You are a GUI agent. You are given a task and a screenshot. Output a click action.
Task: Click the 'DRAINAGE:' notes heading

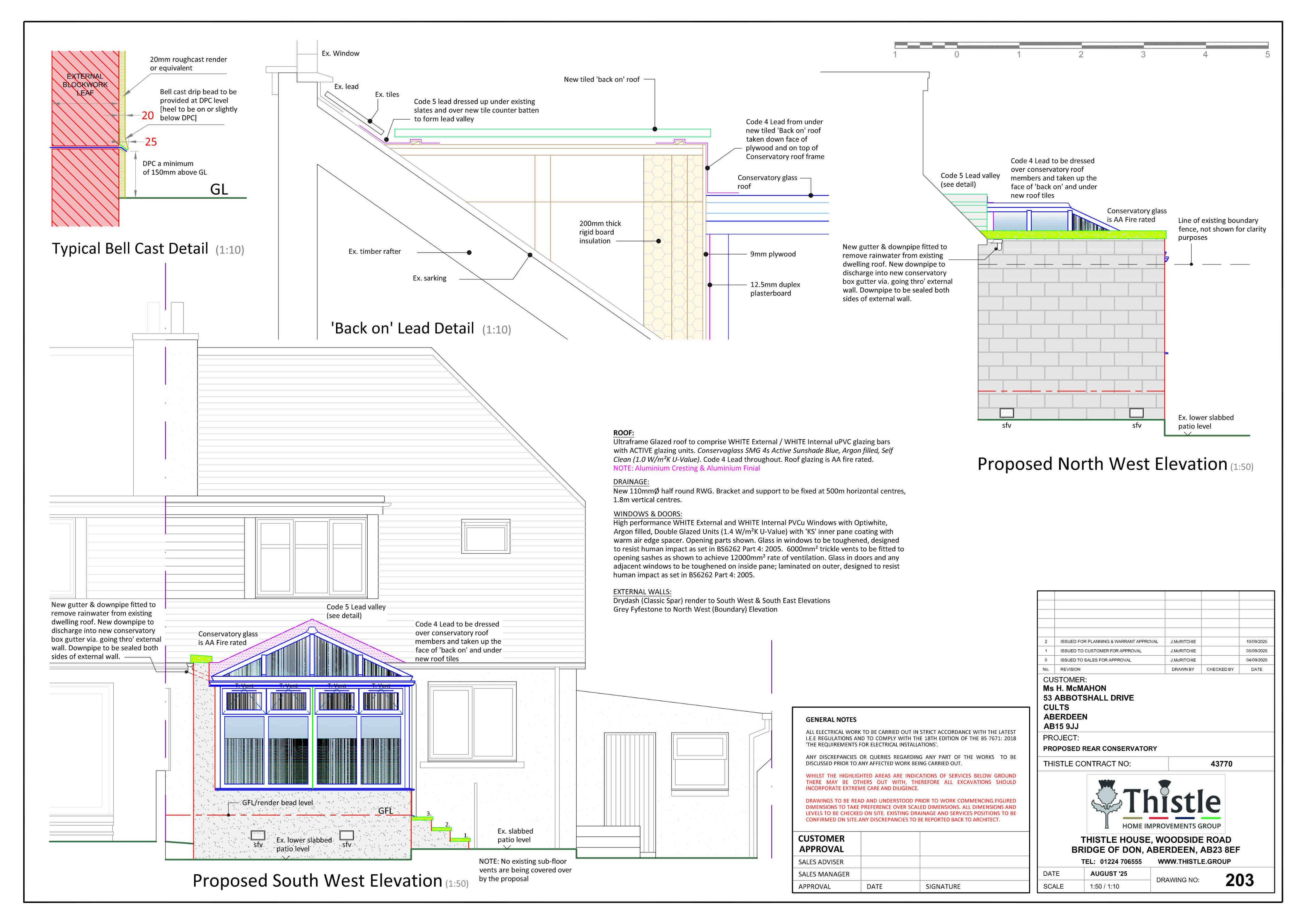pyautogui.click(x=631, y=482)
